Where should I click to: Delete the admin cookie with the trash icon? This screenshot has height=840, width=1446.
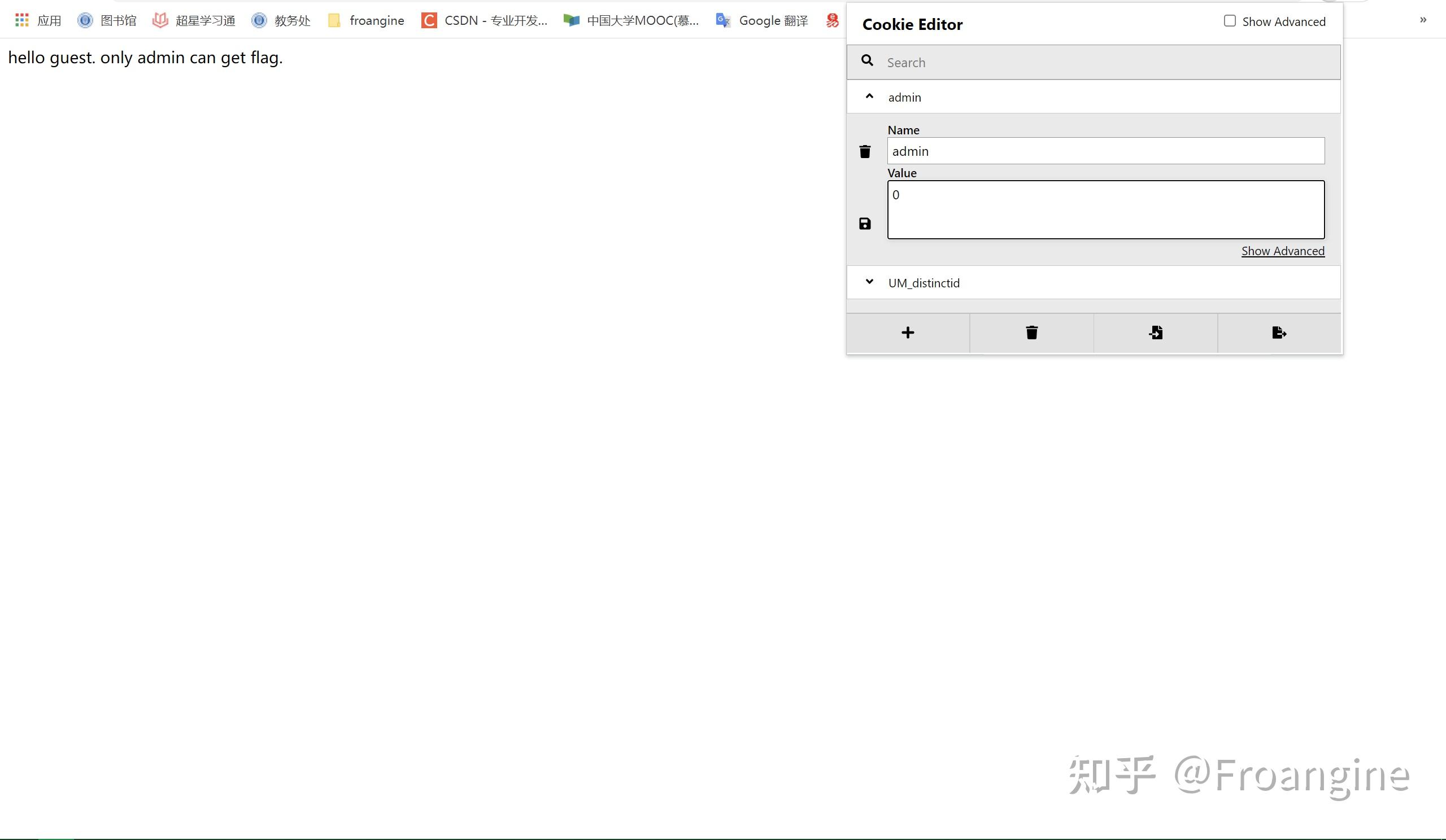pos(865,151)
